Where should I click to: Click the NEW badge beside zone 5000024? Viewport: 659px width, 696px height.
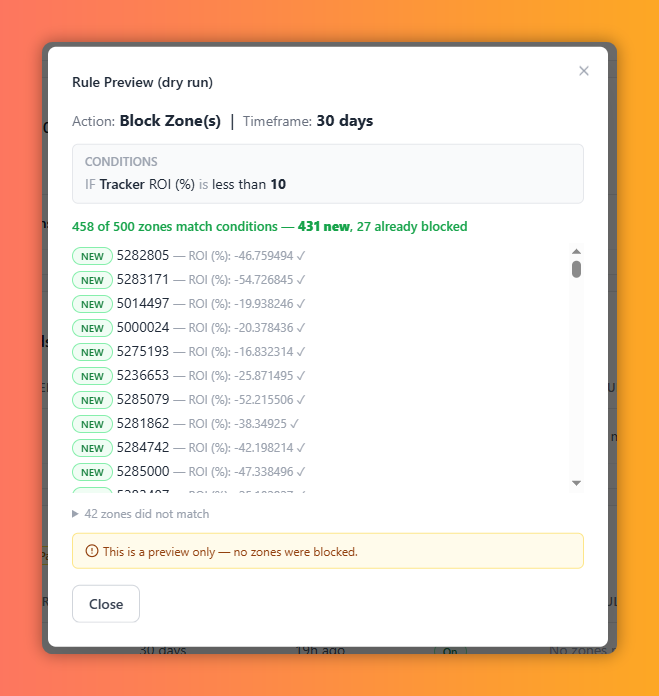click(x=92, y=328)
